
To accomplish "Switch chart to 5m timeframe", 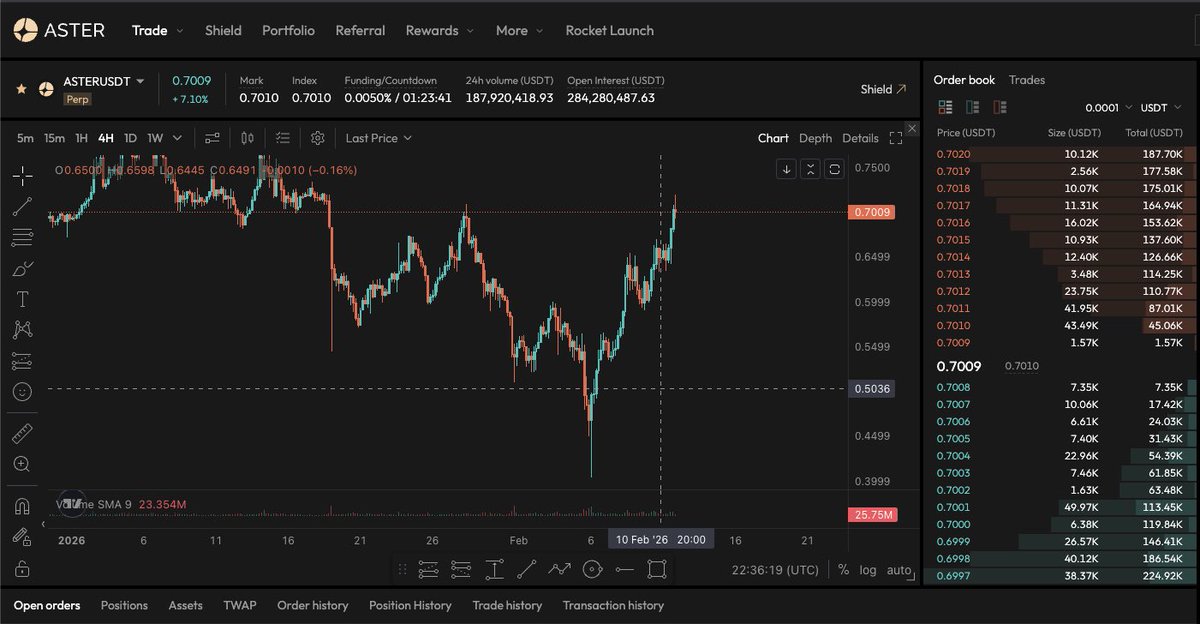I will pyautogui.click(x=25, y=138).
